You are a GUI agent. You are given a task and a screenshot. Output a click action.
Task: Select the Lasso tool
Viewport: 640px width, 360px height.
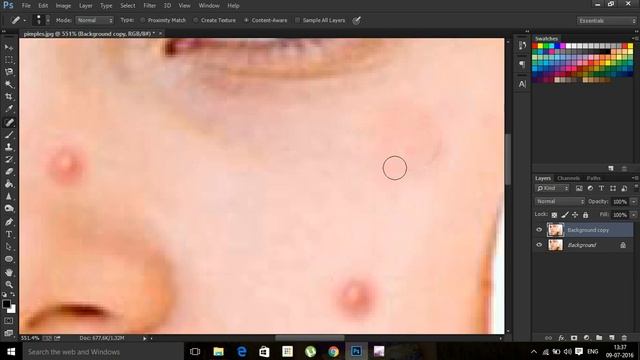click(9, 72)
